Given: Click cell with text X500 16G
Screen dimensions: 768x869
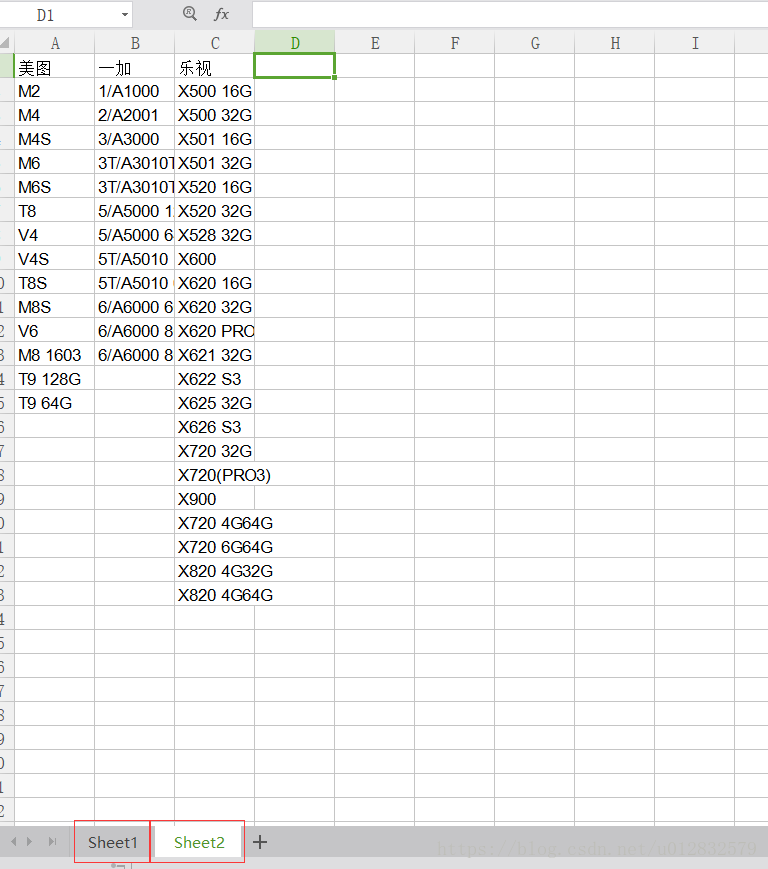Looking at the screenshot, I should click(x=214, y=90).
